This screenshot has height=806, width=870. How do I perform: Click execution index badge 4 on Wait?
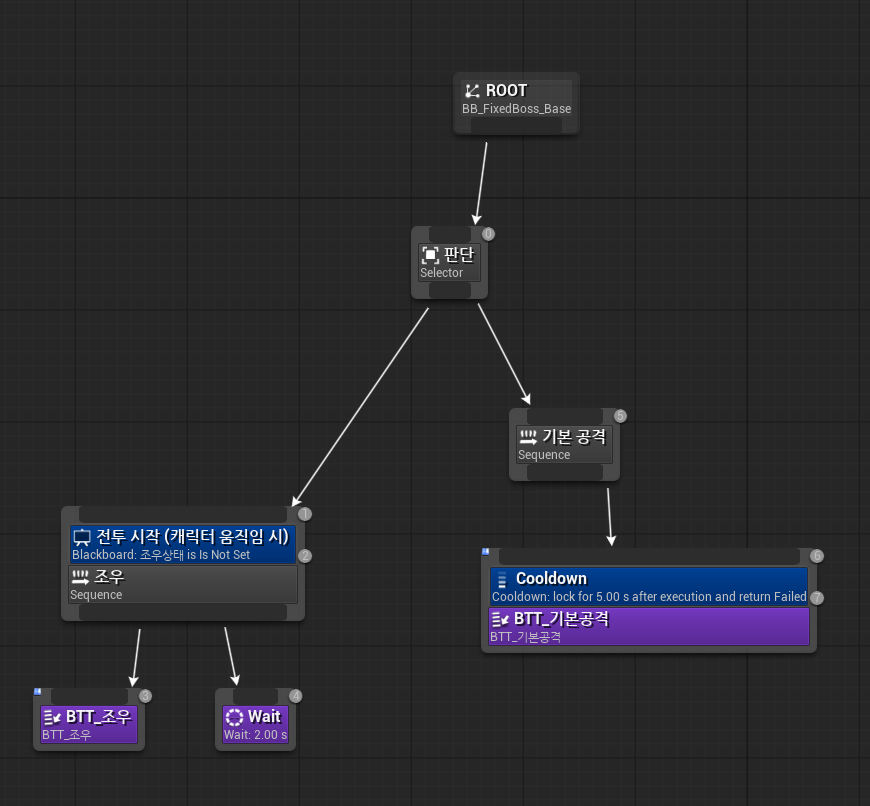click(x=296, y=696)
